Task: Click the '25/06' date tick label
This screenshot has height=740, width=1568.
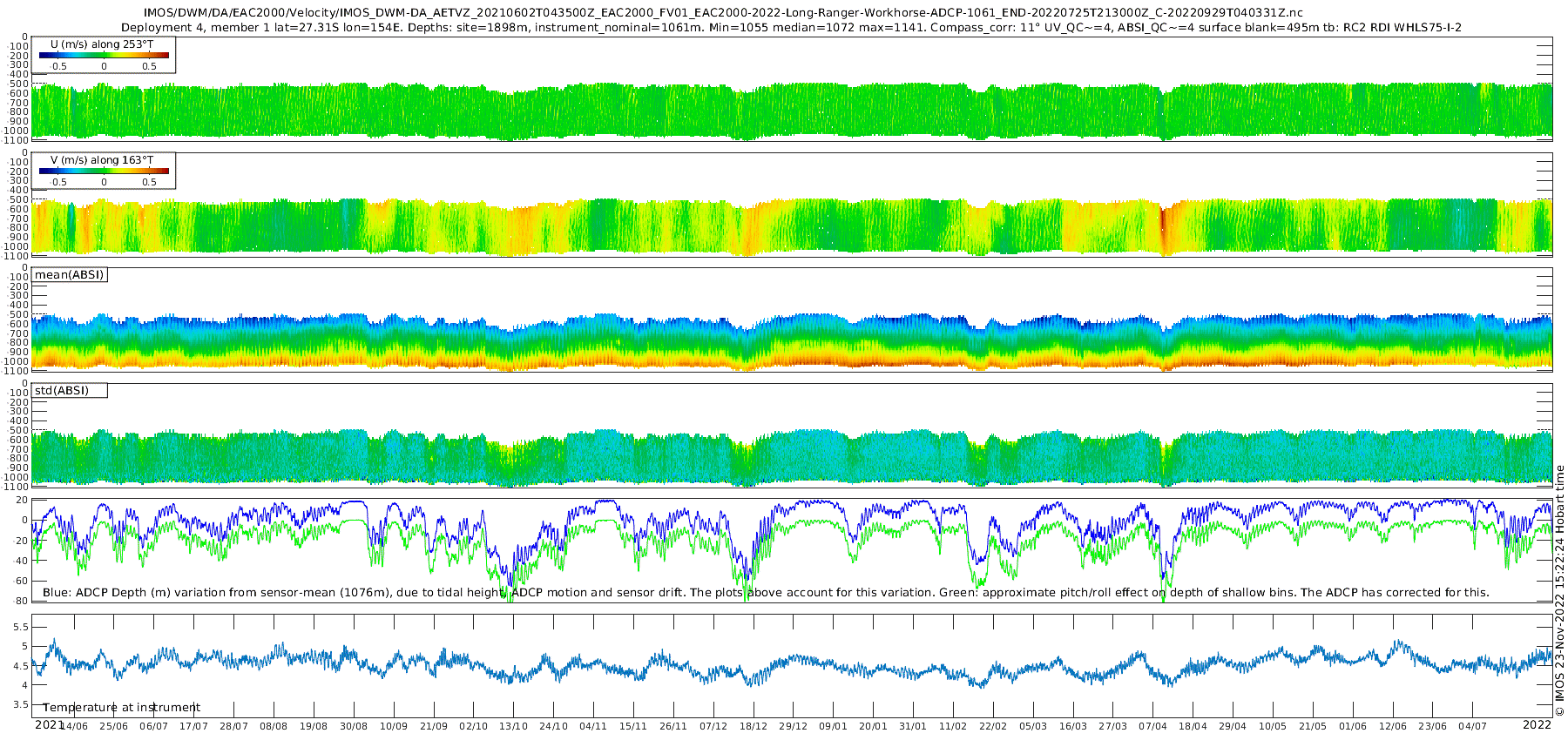Action: [x=113, y=726]
